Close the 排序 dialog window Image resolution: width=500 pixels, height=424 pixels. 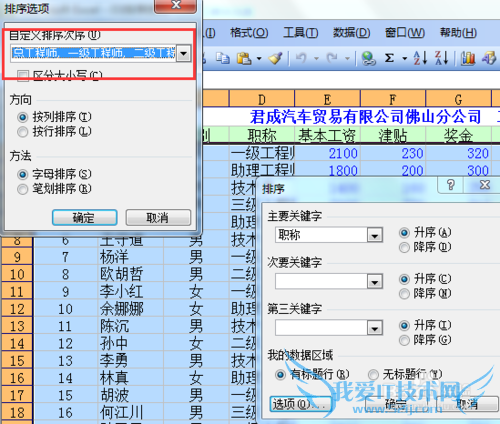point(485,185)
